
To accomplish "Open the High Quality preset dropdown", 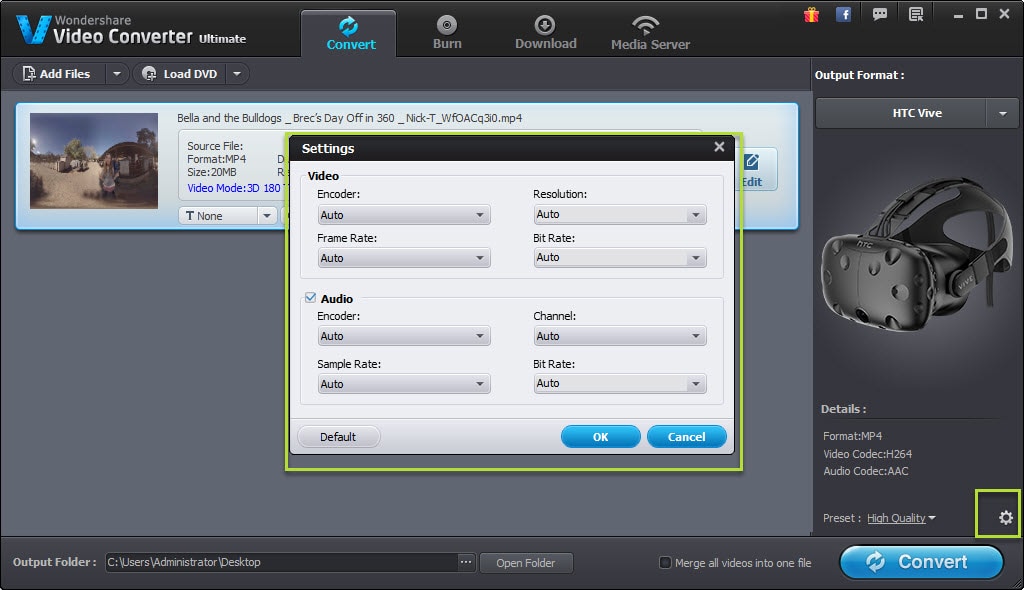I will (x=901, y=518).
